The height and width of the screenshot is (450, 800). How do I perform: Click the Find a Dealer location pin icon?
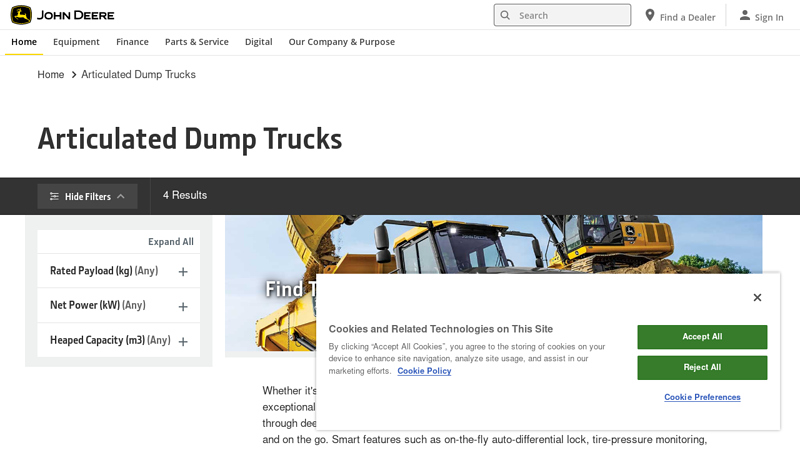[649, 15]
